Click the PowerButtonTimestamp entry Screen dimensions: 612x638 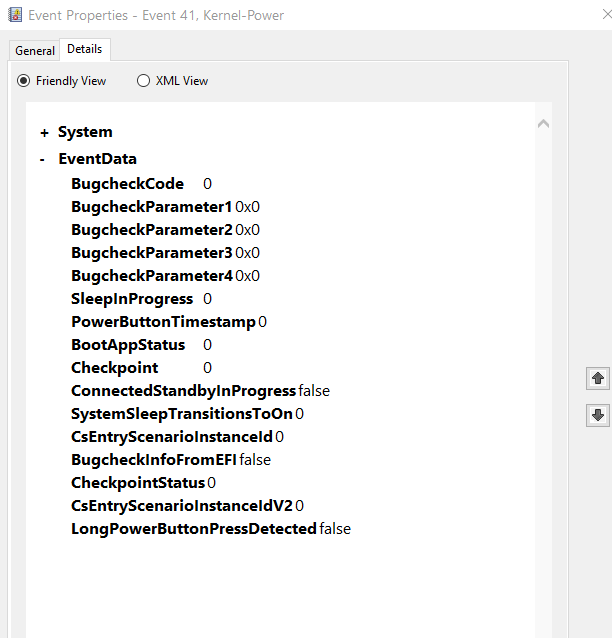click(163, 322)
